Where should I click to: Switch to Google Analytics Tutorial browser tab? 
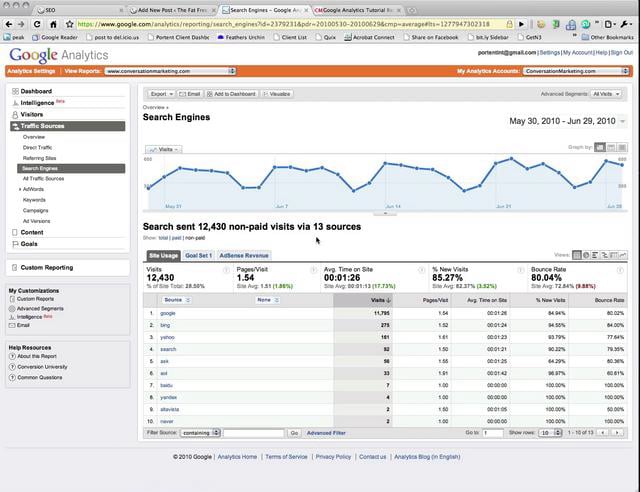[x=358, y=10]
